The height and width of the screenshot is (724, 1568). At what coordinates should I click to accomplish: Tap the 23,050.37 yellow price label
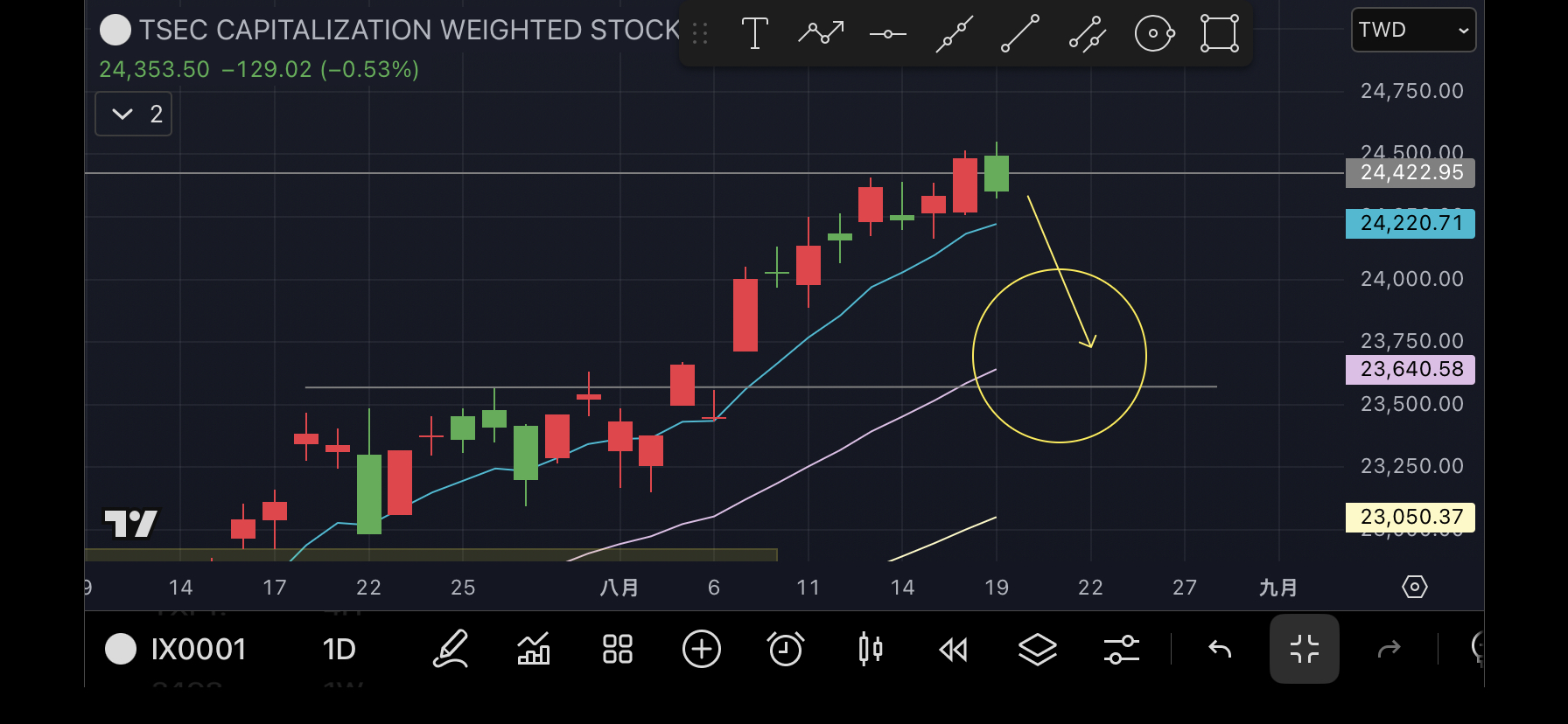pyautogui.click(x=1410, y=518)
